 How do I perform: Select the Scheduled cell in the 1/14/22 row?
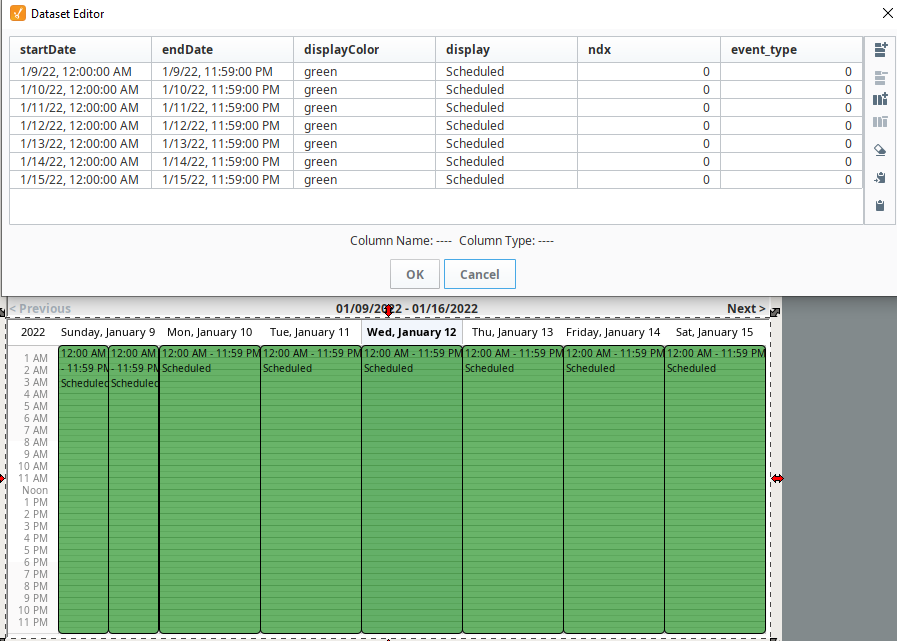point(506,162)
